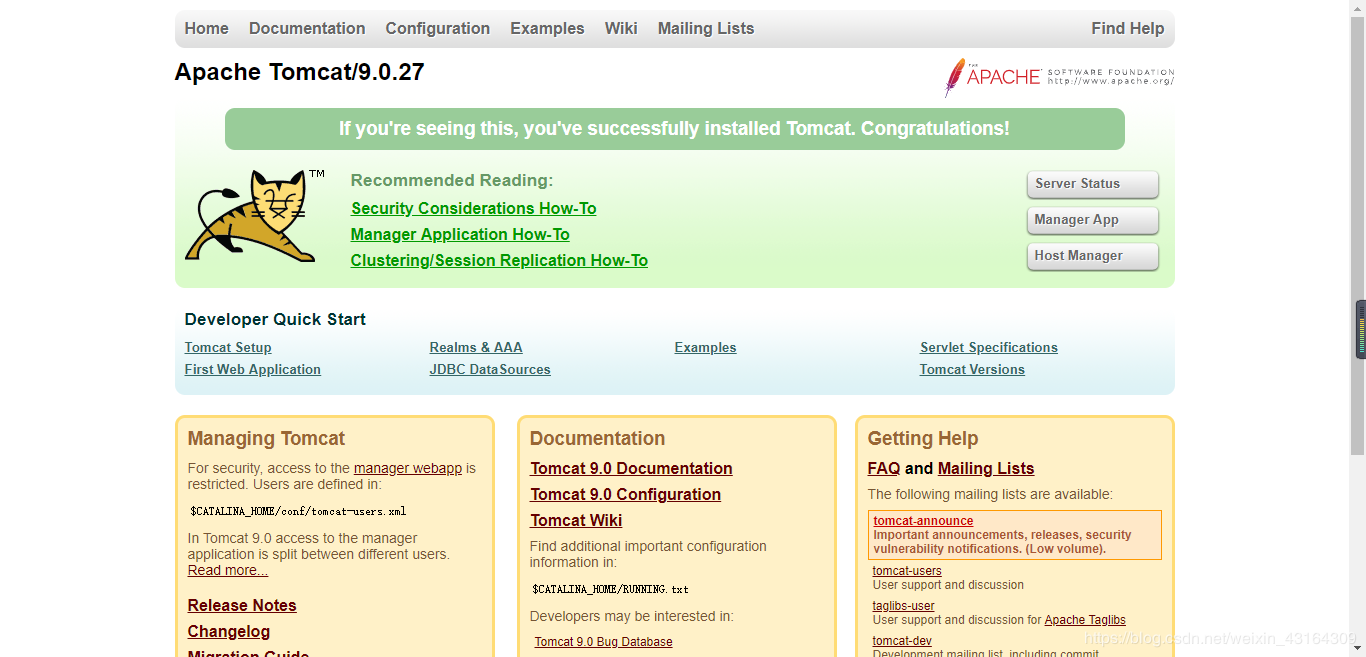Click the Read more... link
Screen dimensions: 1366x657
pos(228,570)
